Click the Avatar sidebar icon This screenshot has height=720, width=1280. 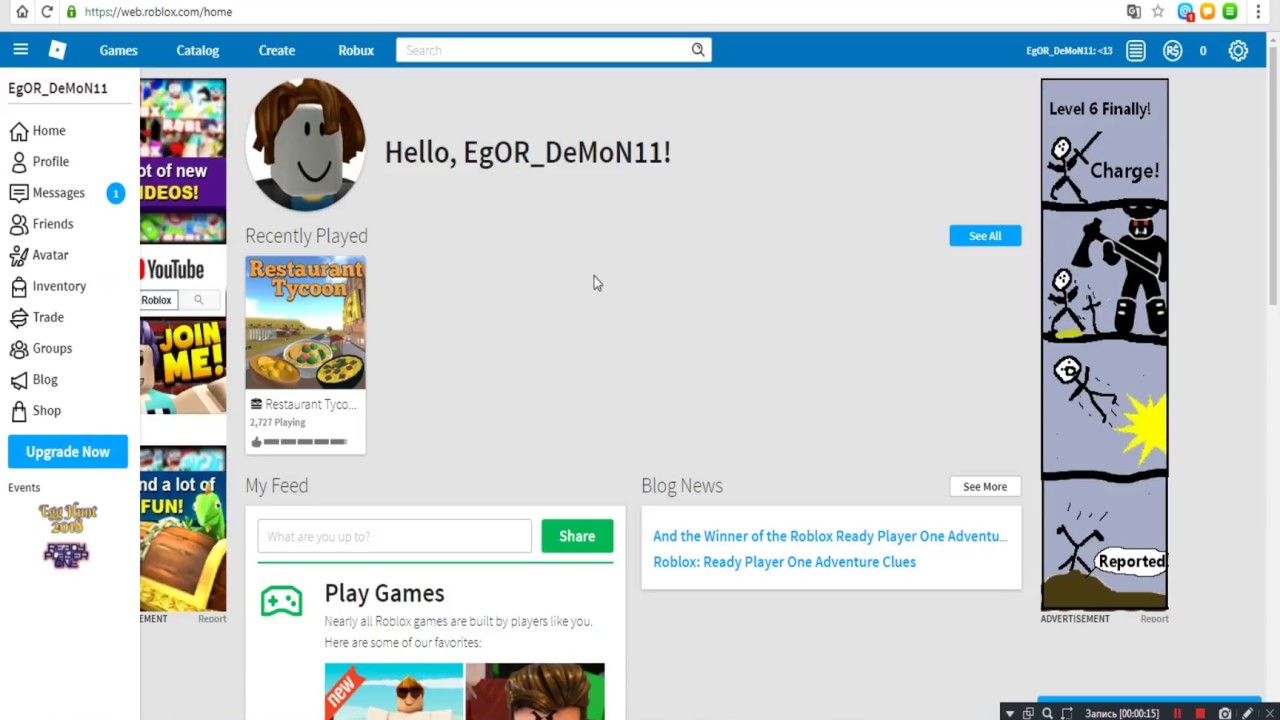click(x=19, y=255)
